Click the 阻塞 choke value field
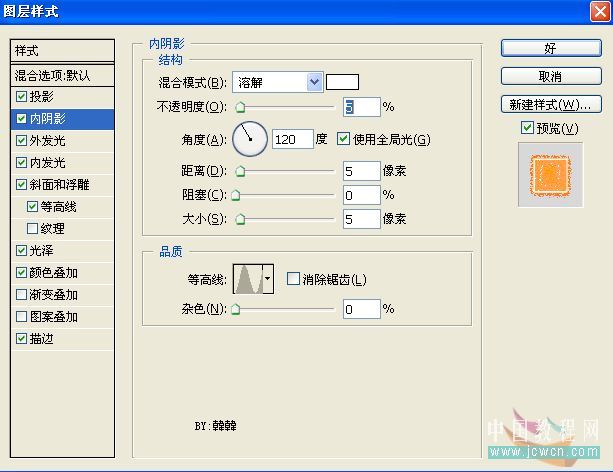 (x=362, y=195)
